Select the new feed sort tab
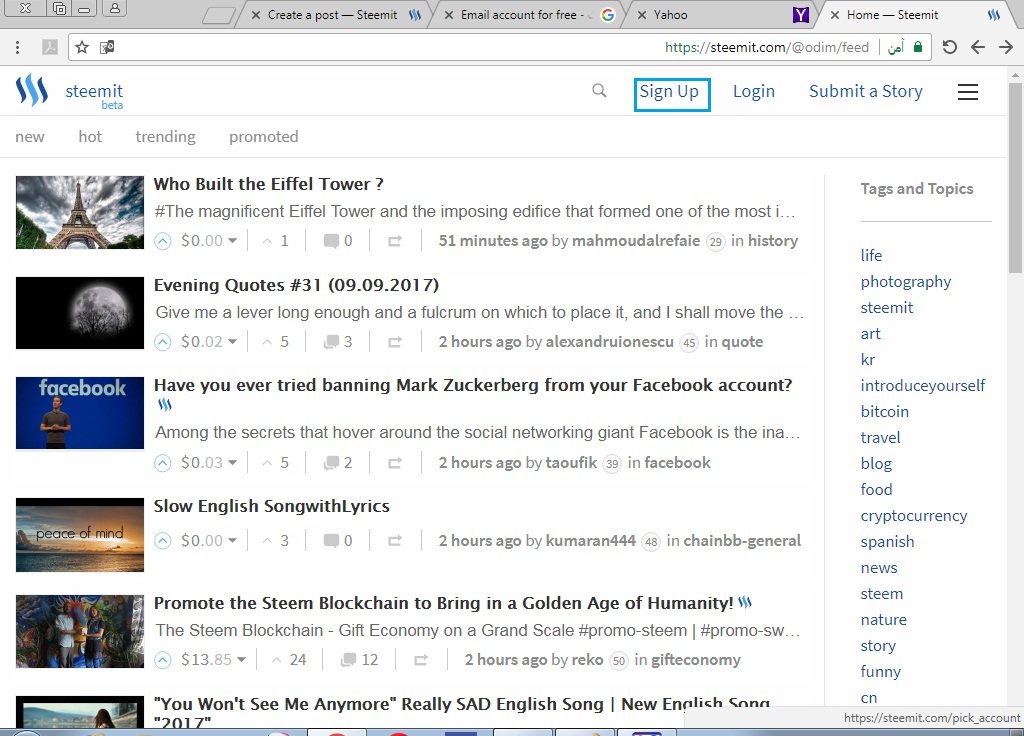Viewport: 1024px width, 736px height. click(30, 137)
